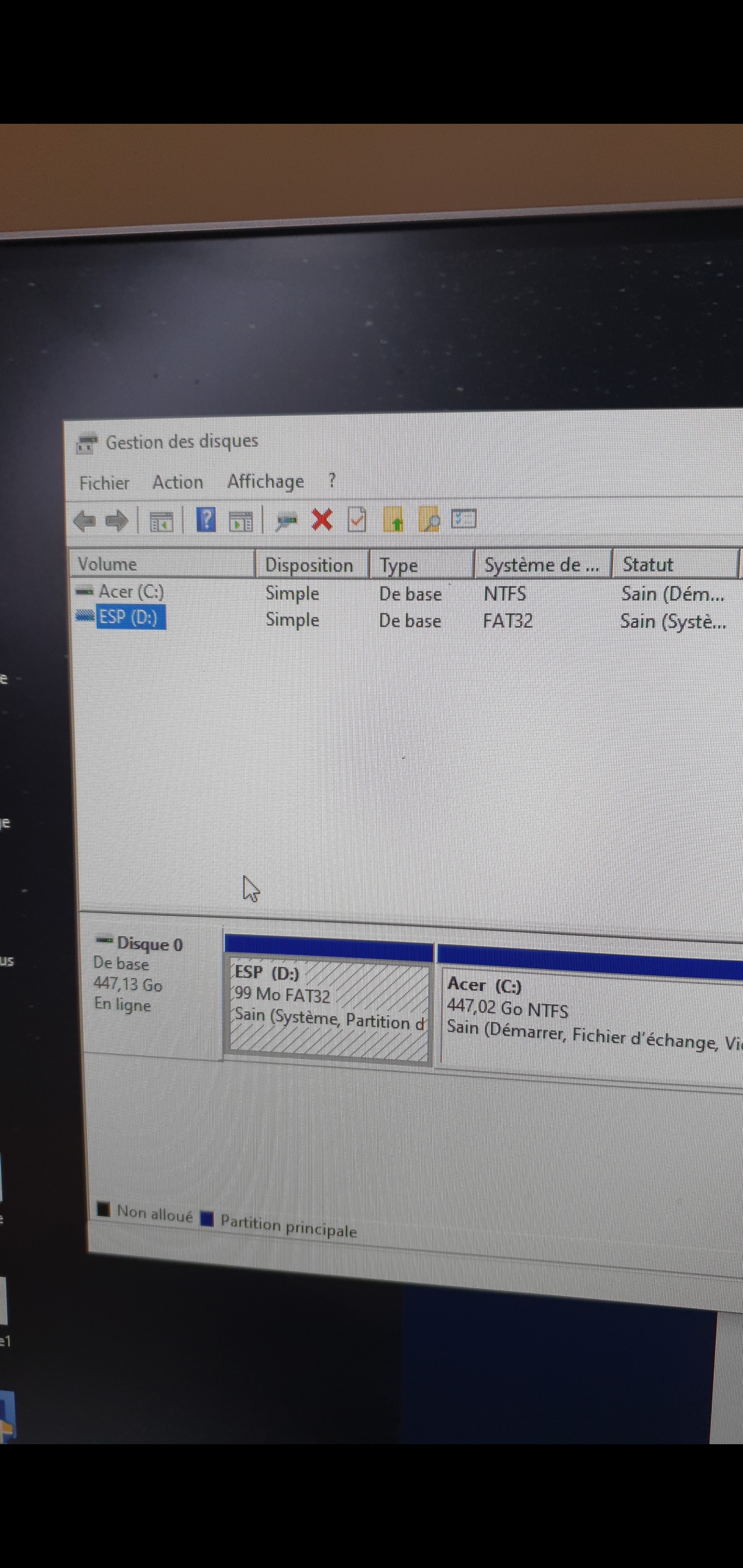Click the connect disk plug icon
Image resolution: width=743 pixels, height=1568 pixels.
(286, 521)
